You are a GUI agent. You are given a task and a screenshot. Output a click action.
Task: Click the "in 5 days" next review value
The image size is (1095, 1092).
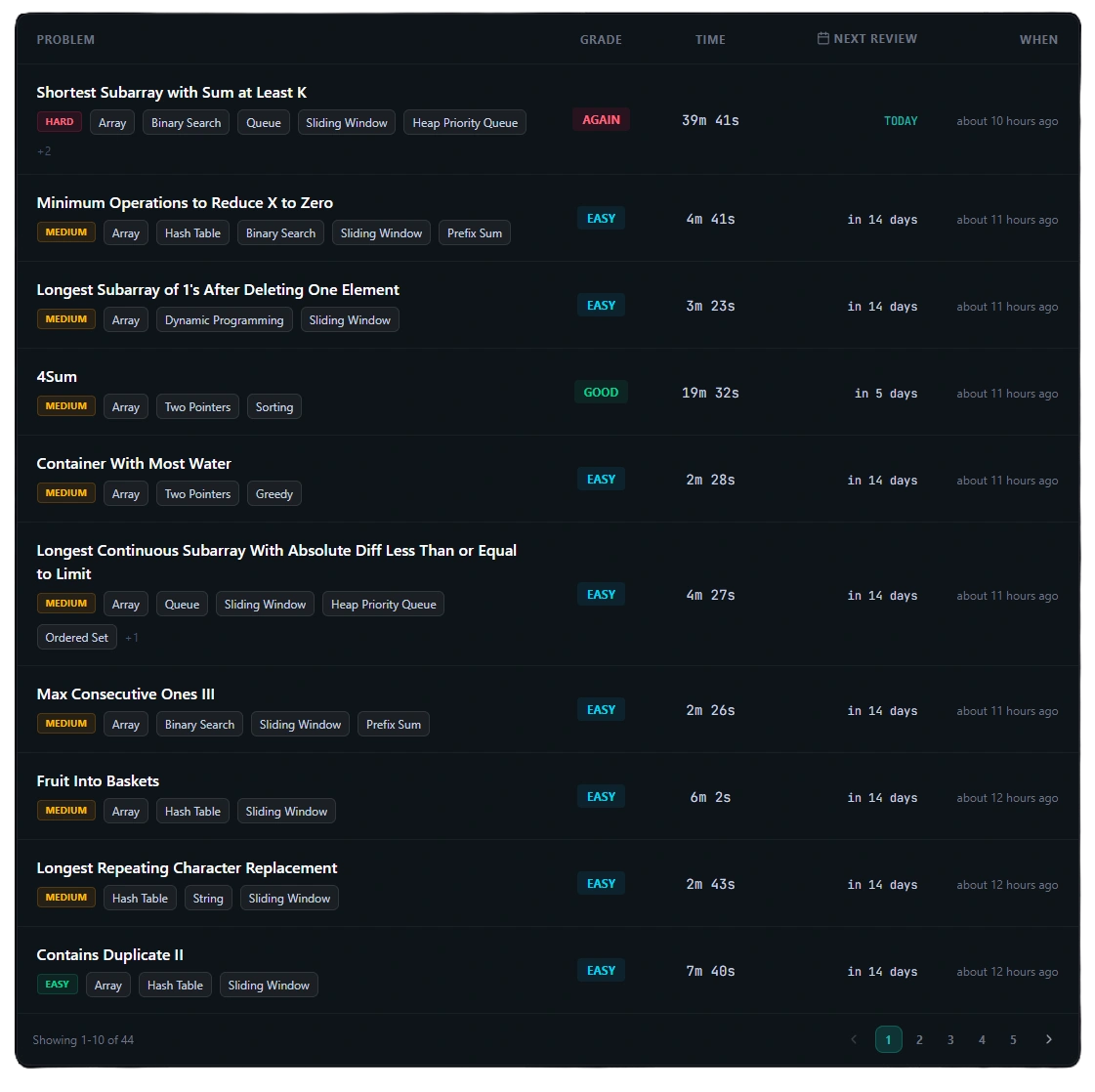click(886, 393)
